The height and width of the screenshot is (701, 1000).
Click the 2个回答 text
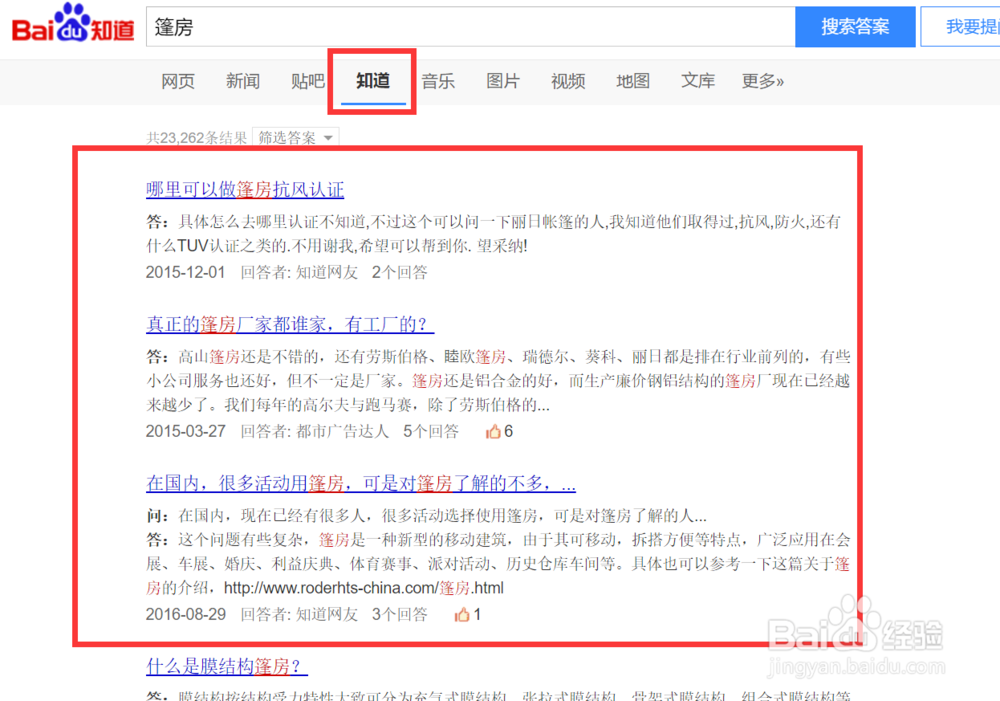pyautogui.click(x=399, y=272)
